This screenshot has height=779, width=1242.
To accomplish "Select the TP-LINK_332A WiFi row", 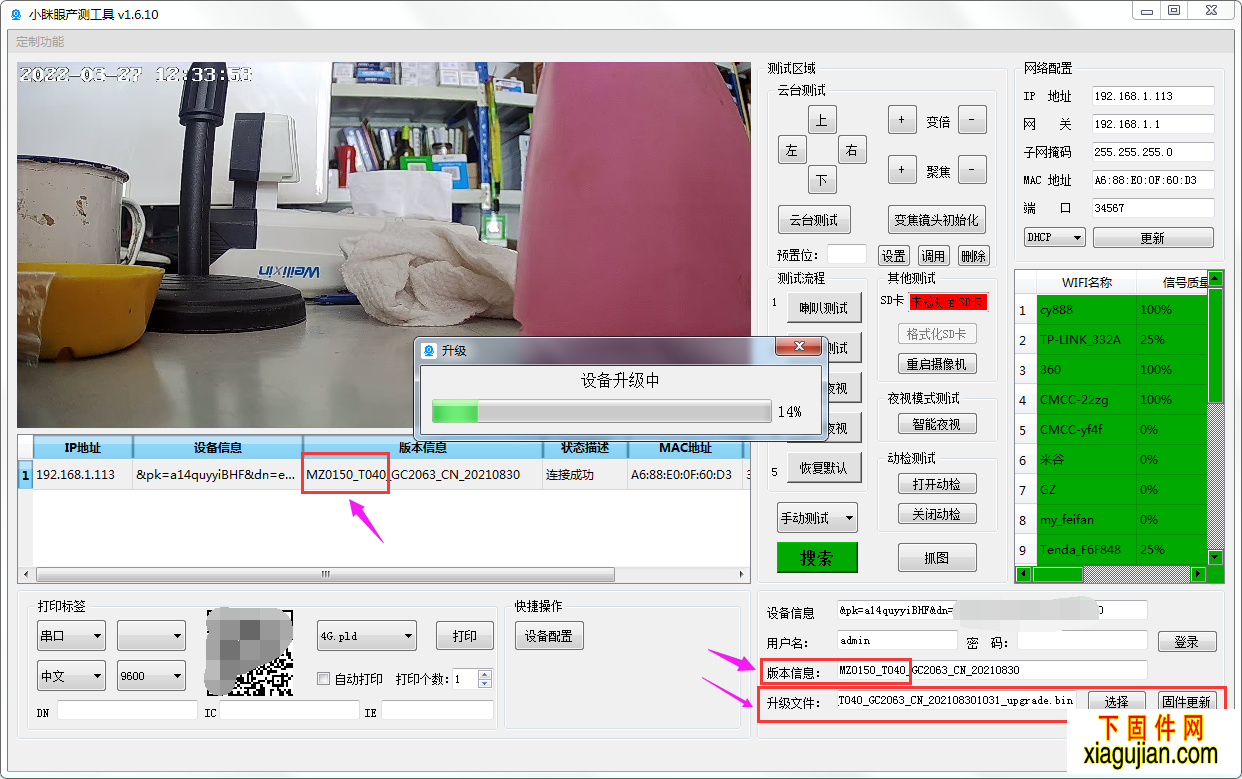I will (x=1112, y=340).
